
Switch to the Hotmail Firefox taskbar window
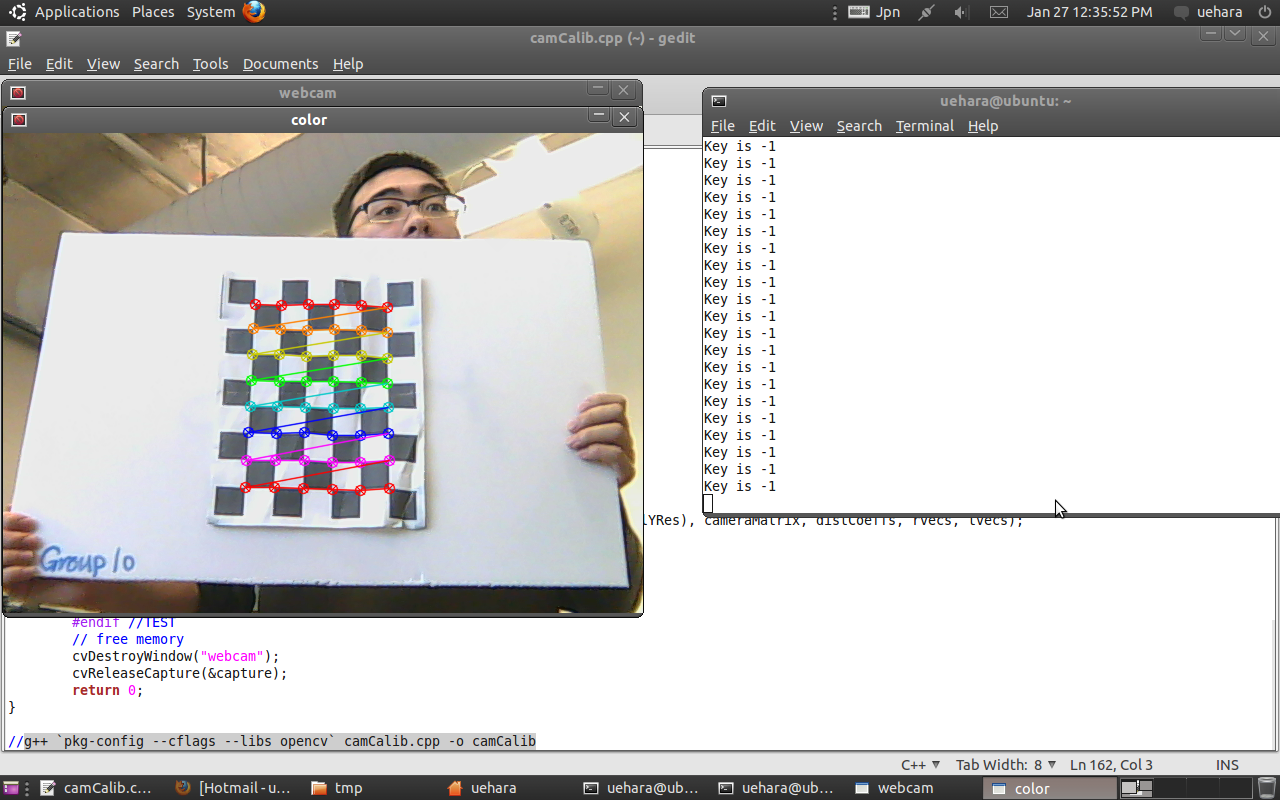[234, 788]
